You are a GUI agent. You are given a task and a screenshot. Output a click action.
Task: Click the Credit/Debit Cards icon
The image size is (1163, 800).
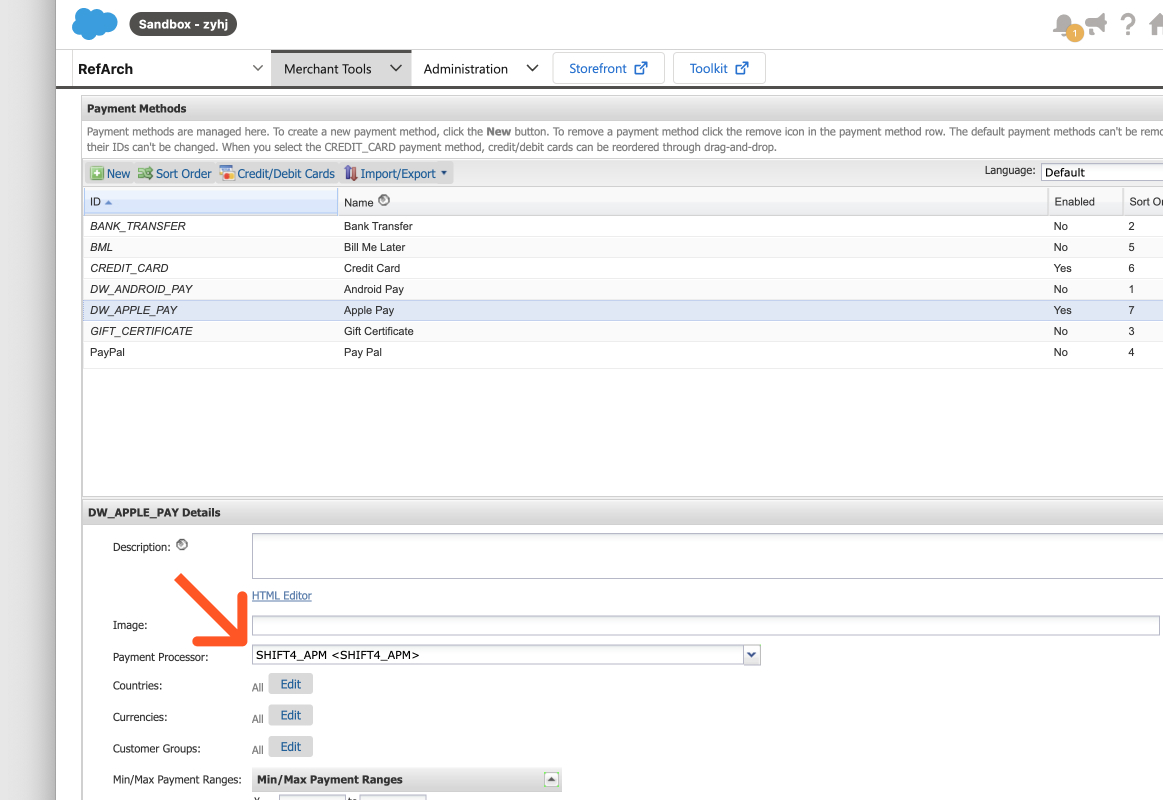click(227, 173)
